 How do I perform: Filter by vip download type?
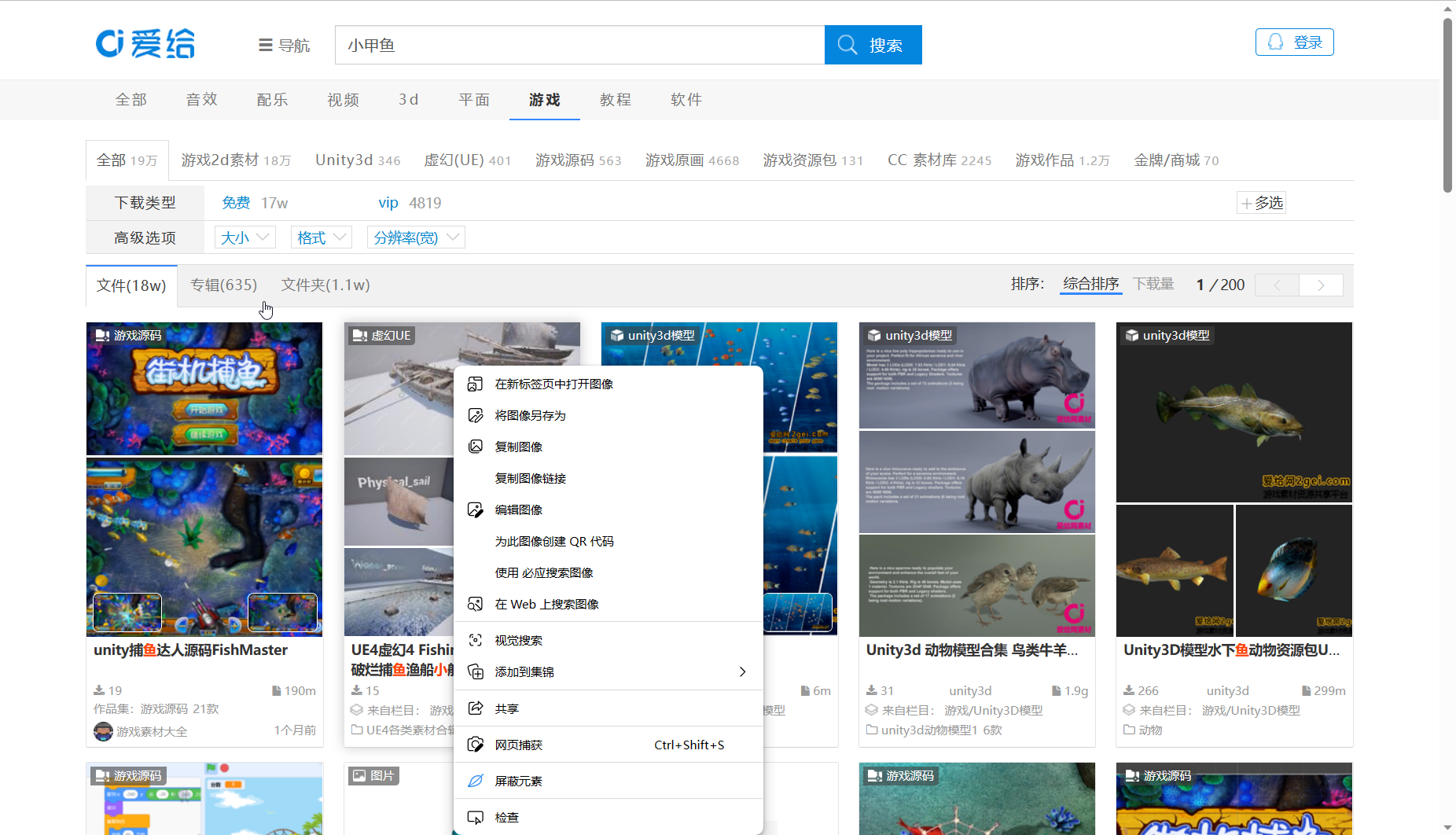point(388,203)
